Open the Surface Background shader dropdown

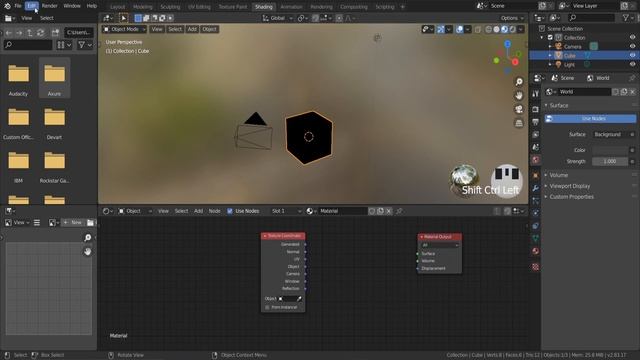pos(610,134)
